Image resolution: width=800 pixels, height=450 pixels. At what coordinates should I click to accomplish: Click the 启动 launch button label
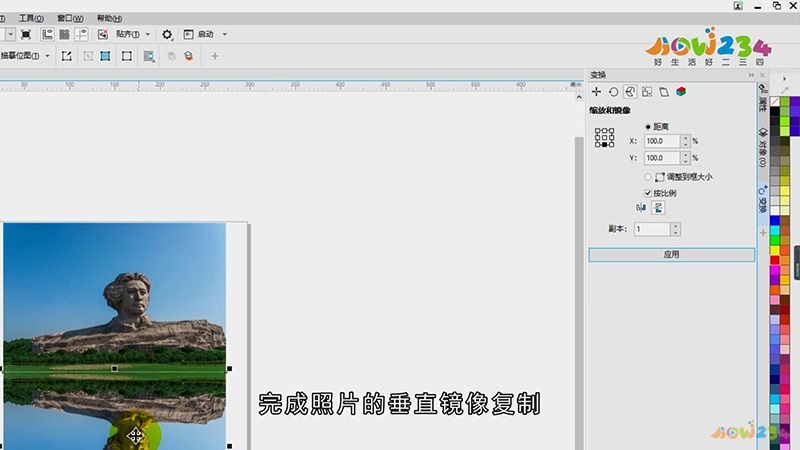206,34
